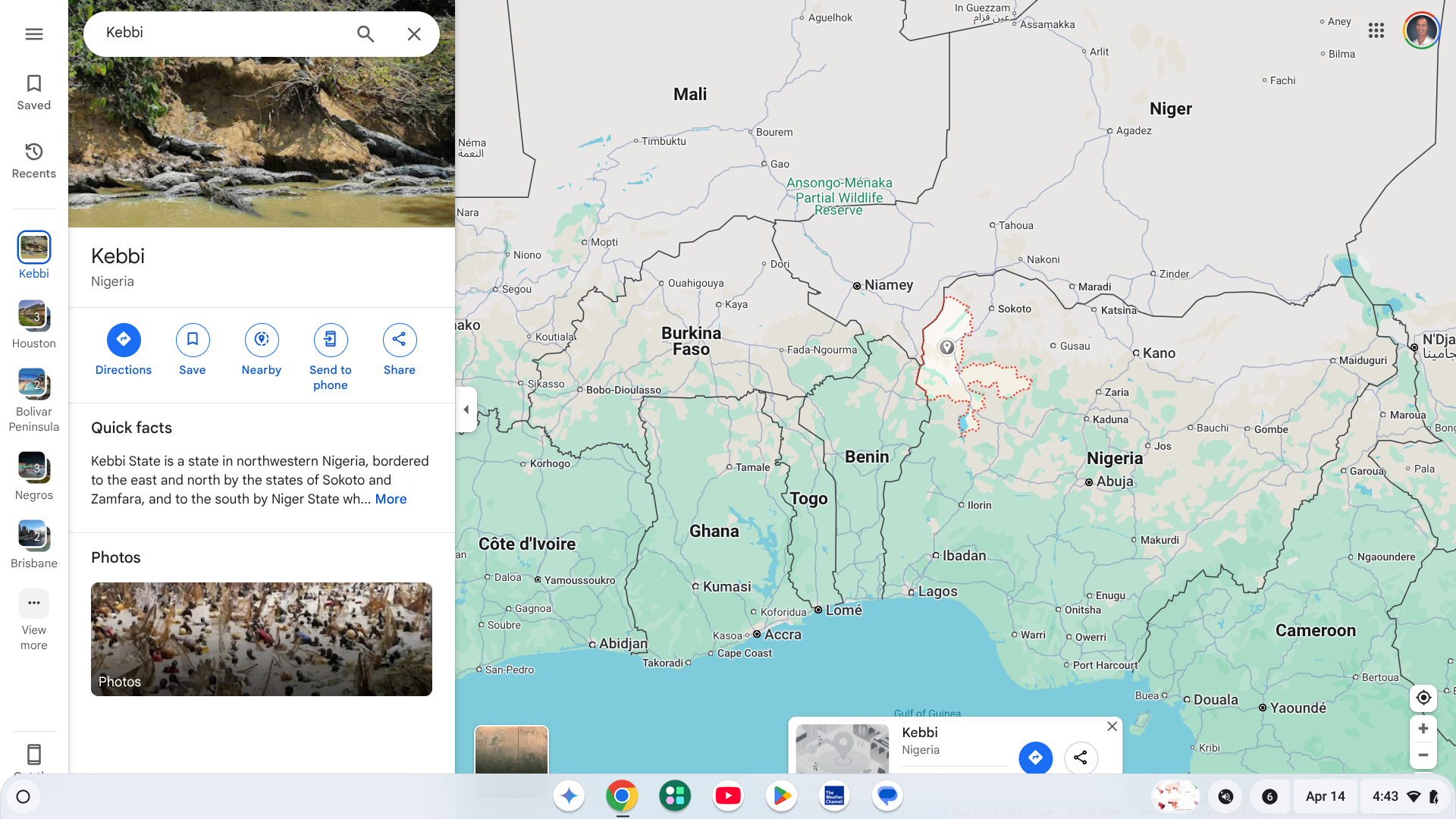Open YouTube from the shelf
This screenshot has height=819, width=1456.
pyautogui.click(x=728, y=795)
